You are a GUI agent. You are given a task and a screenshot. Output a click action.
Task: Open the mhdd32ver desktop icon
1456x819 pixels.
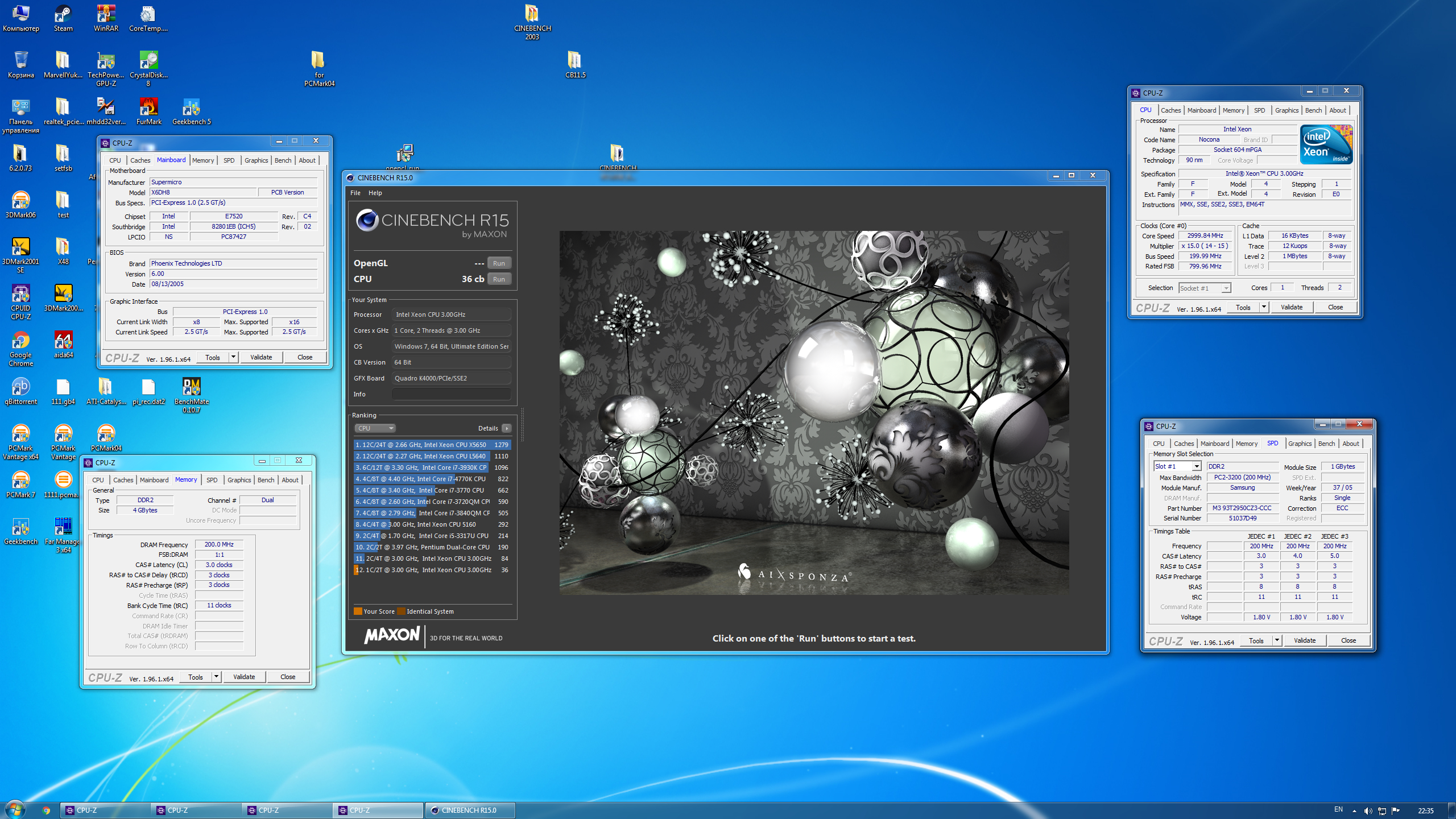coord(106,111)
